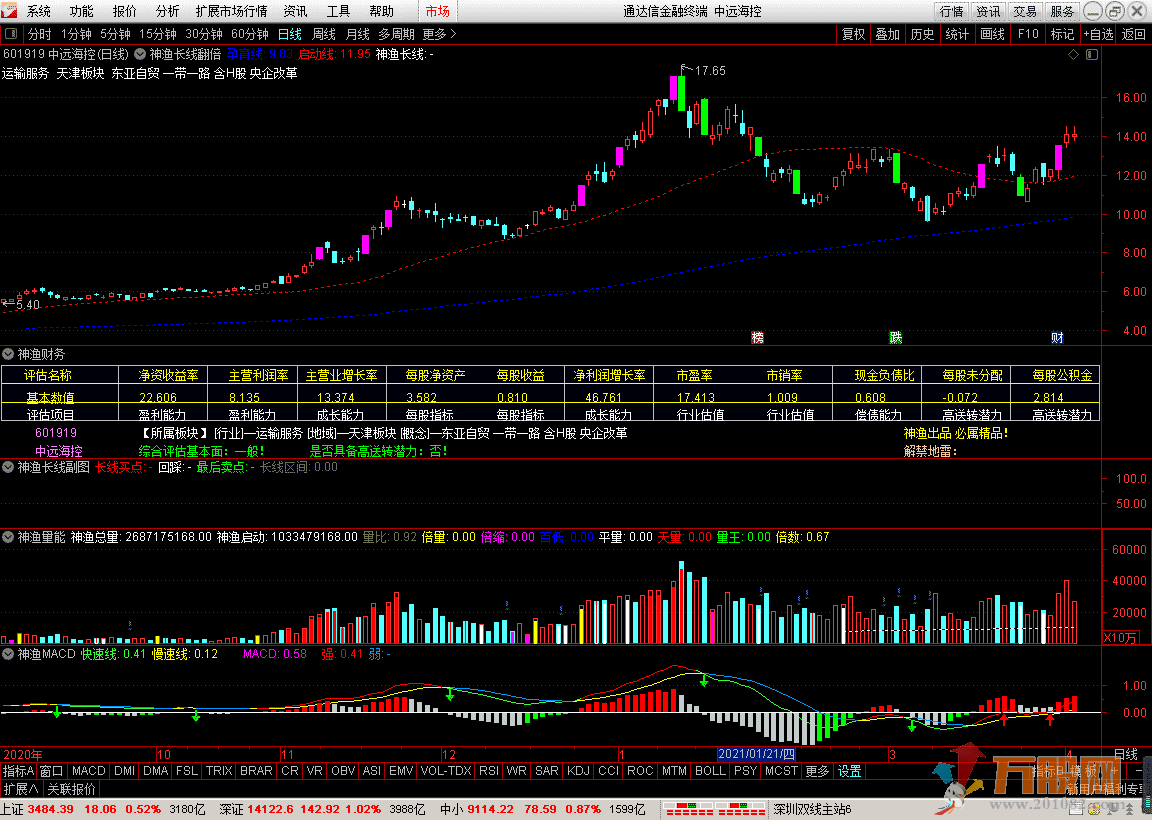Click the 17.65 high price label
The image size is (1152, 821).
tap(710, 71)
